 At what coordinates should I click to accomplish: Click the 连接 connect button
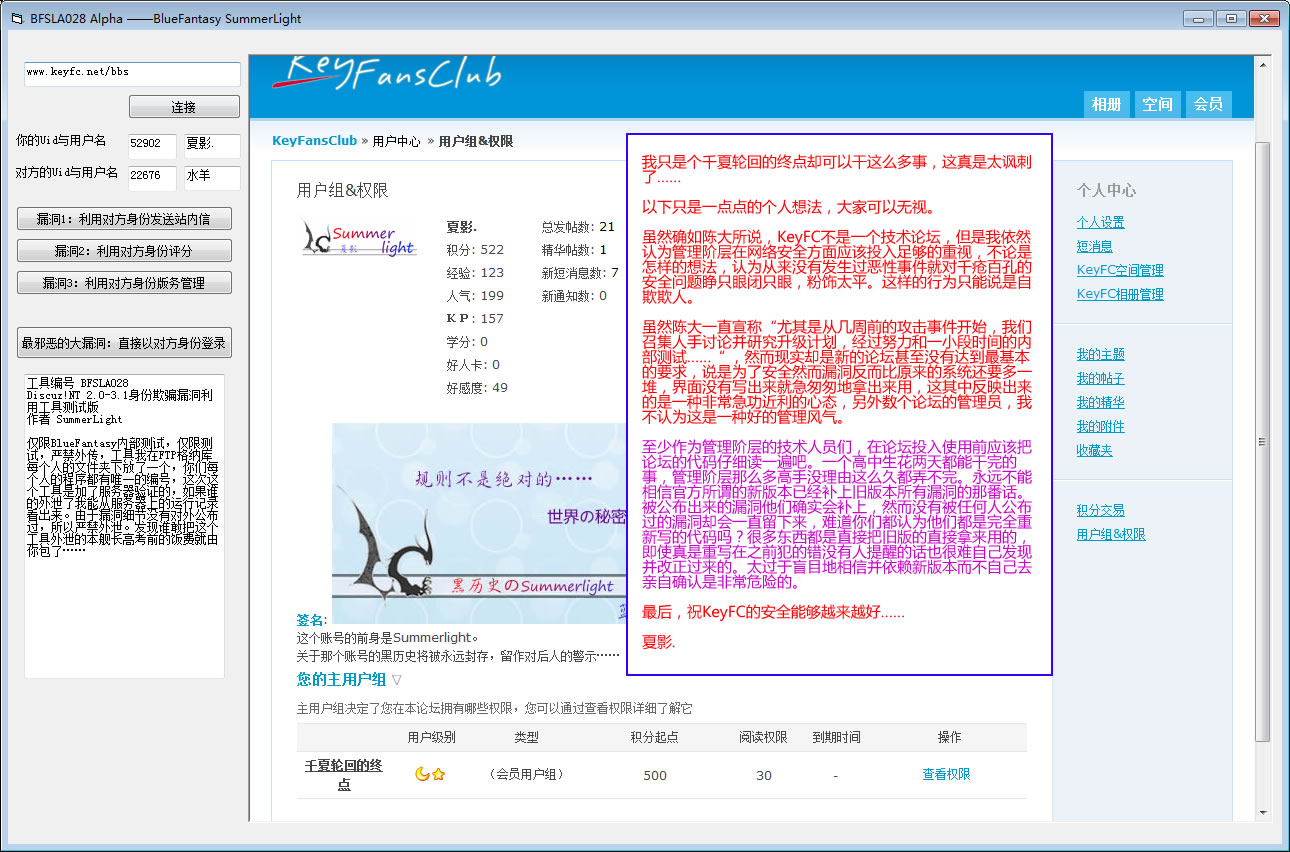pyautogui.click(x=184, y=107)
